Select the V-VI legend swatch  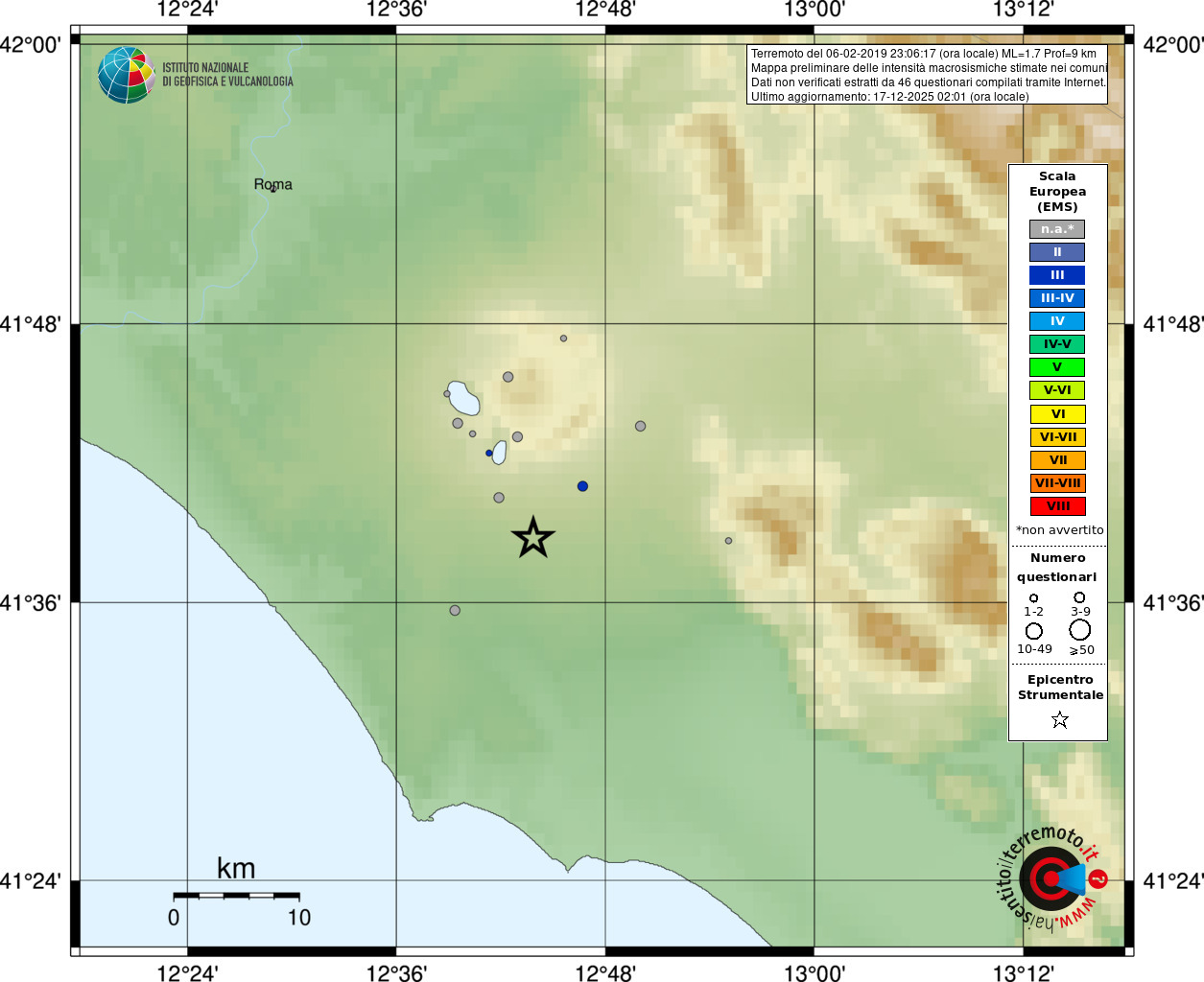coord(1057,390)
